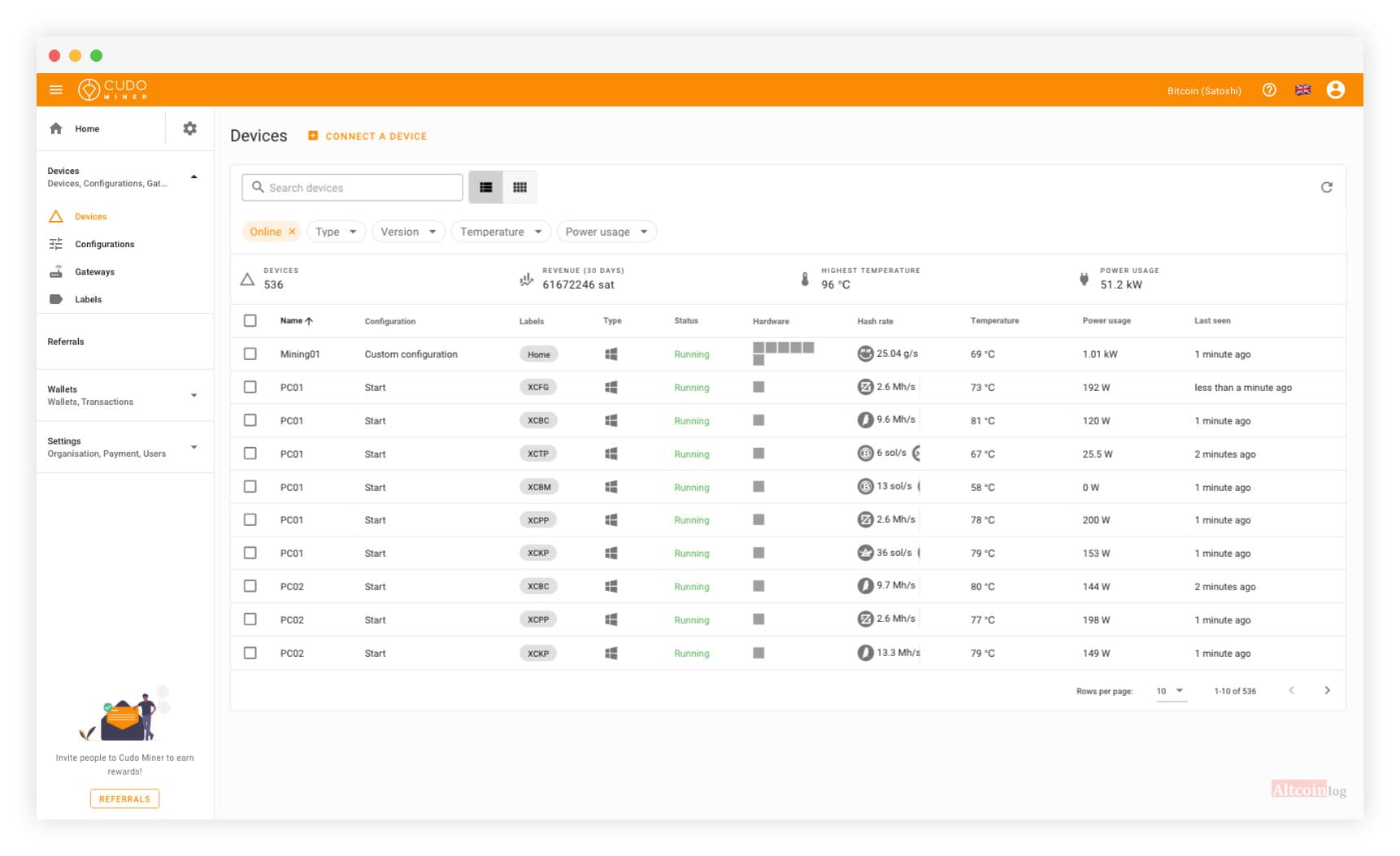Check the Mining01 row checkbox
This screenshot has height=856, width=1400.
click(x=250, y=354)
